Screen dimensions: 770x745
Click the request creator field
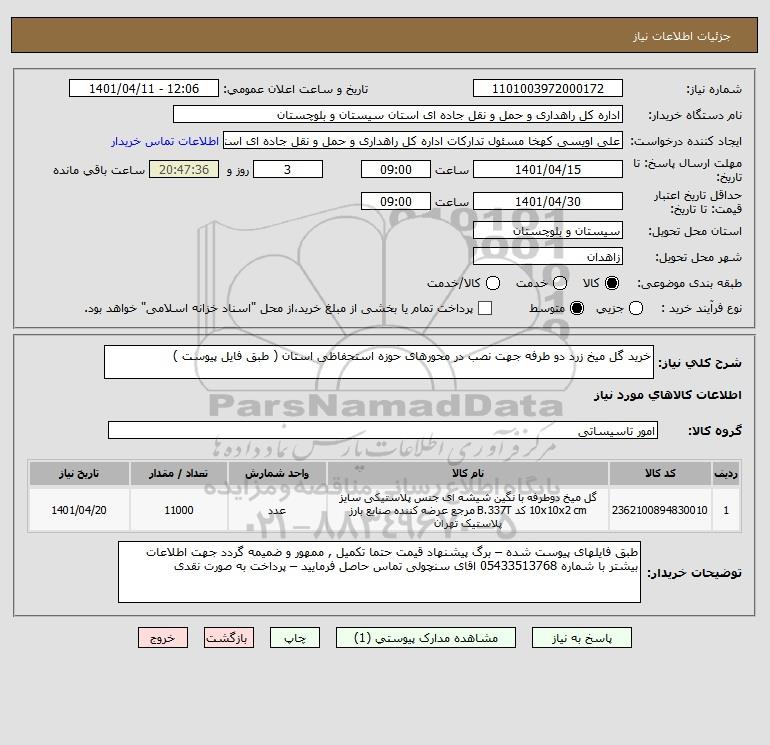click(x=423, y=141)
